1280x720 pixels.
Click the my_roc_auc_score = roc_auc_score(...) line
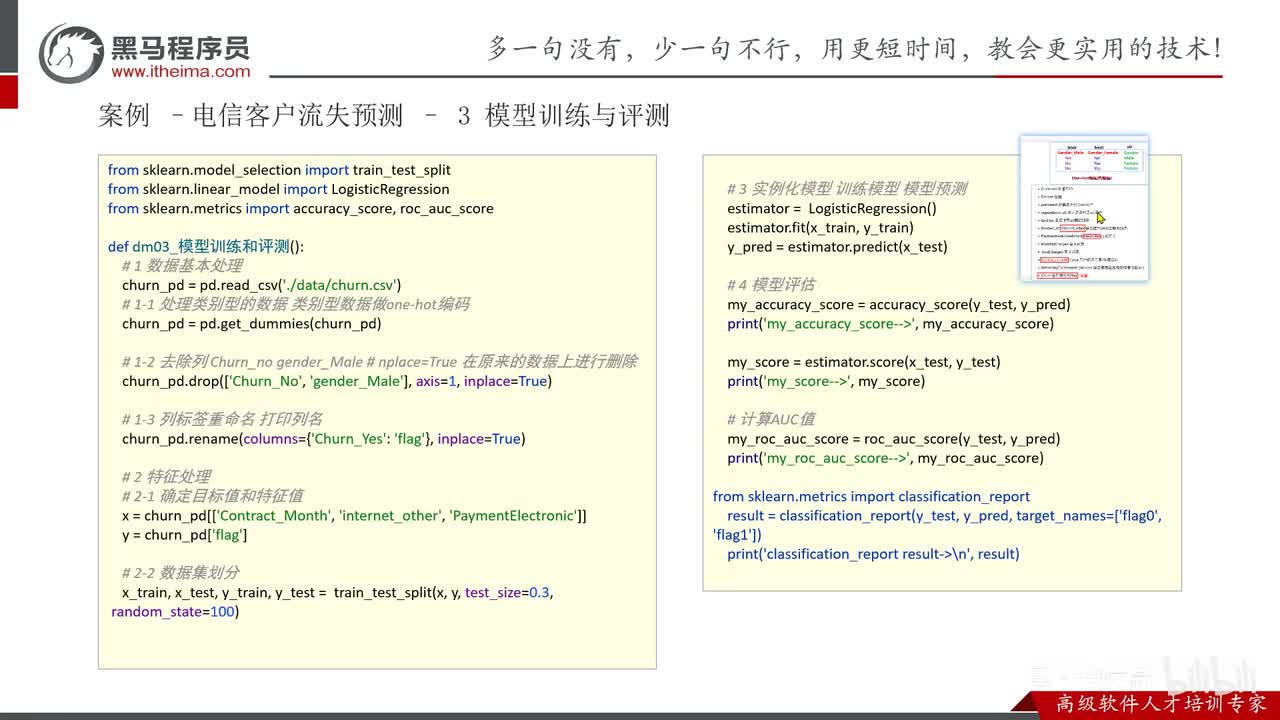[893, 438]
